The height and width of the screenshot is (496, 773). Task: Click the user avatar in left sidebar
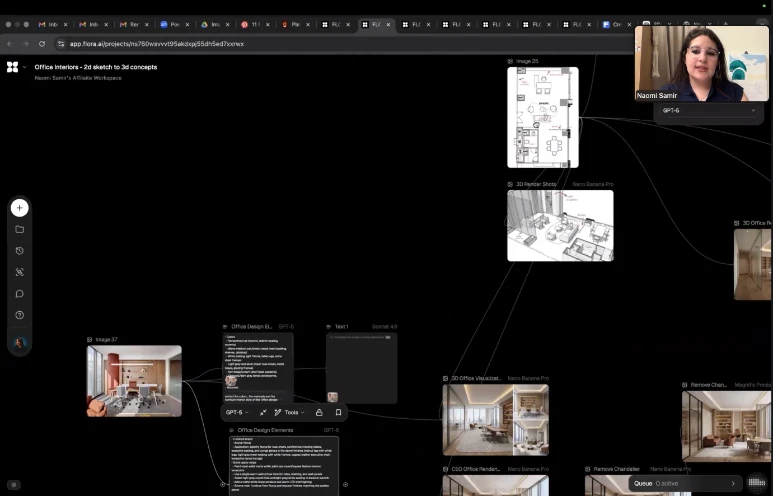[x=19, y=343]
